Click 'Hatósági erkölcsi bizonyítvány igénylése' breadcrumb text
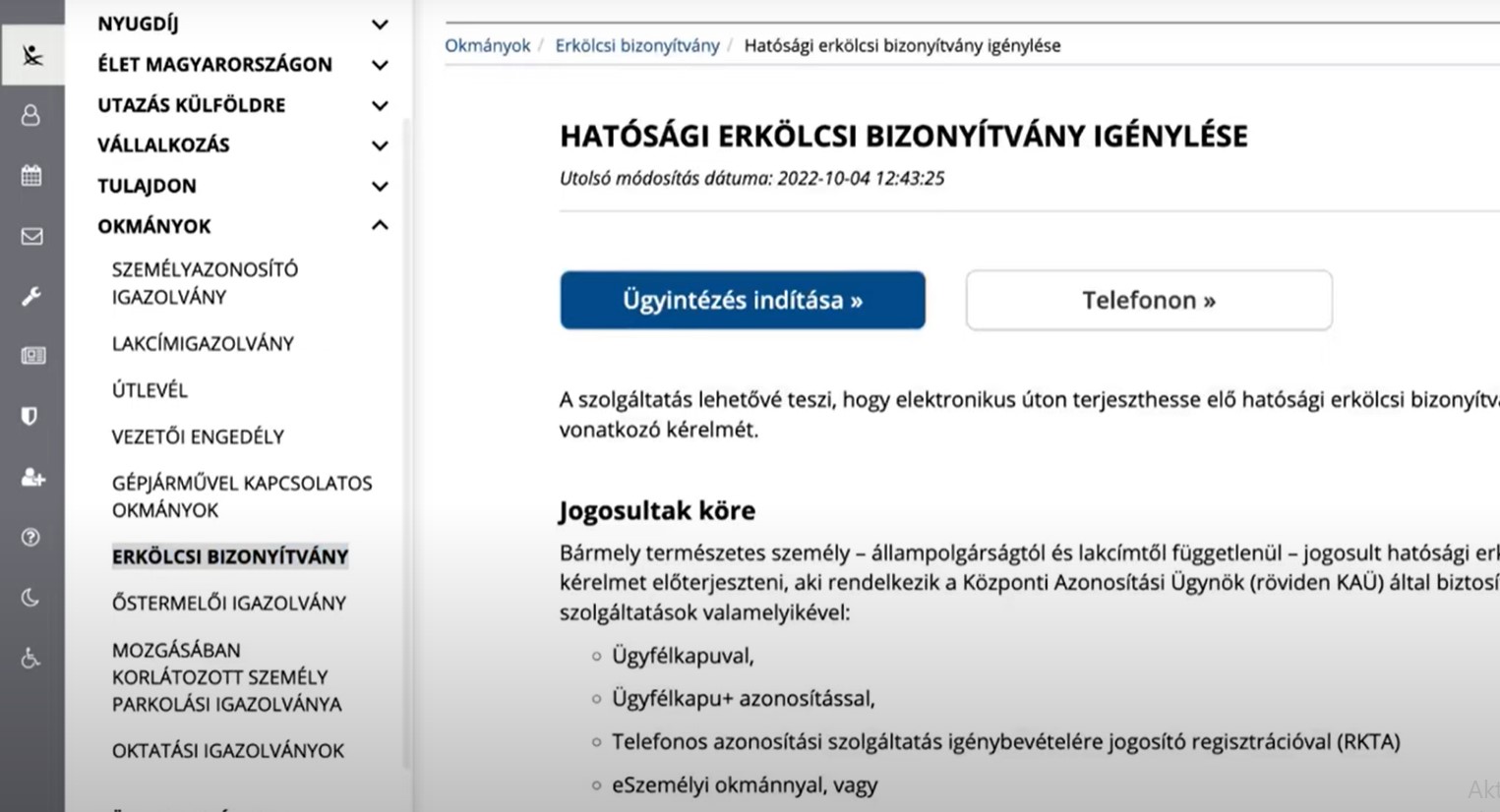Screen dimensions: 1500x812 pyautogui.click(x=902, y=45)
